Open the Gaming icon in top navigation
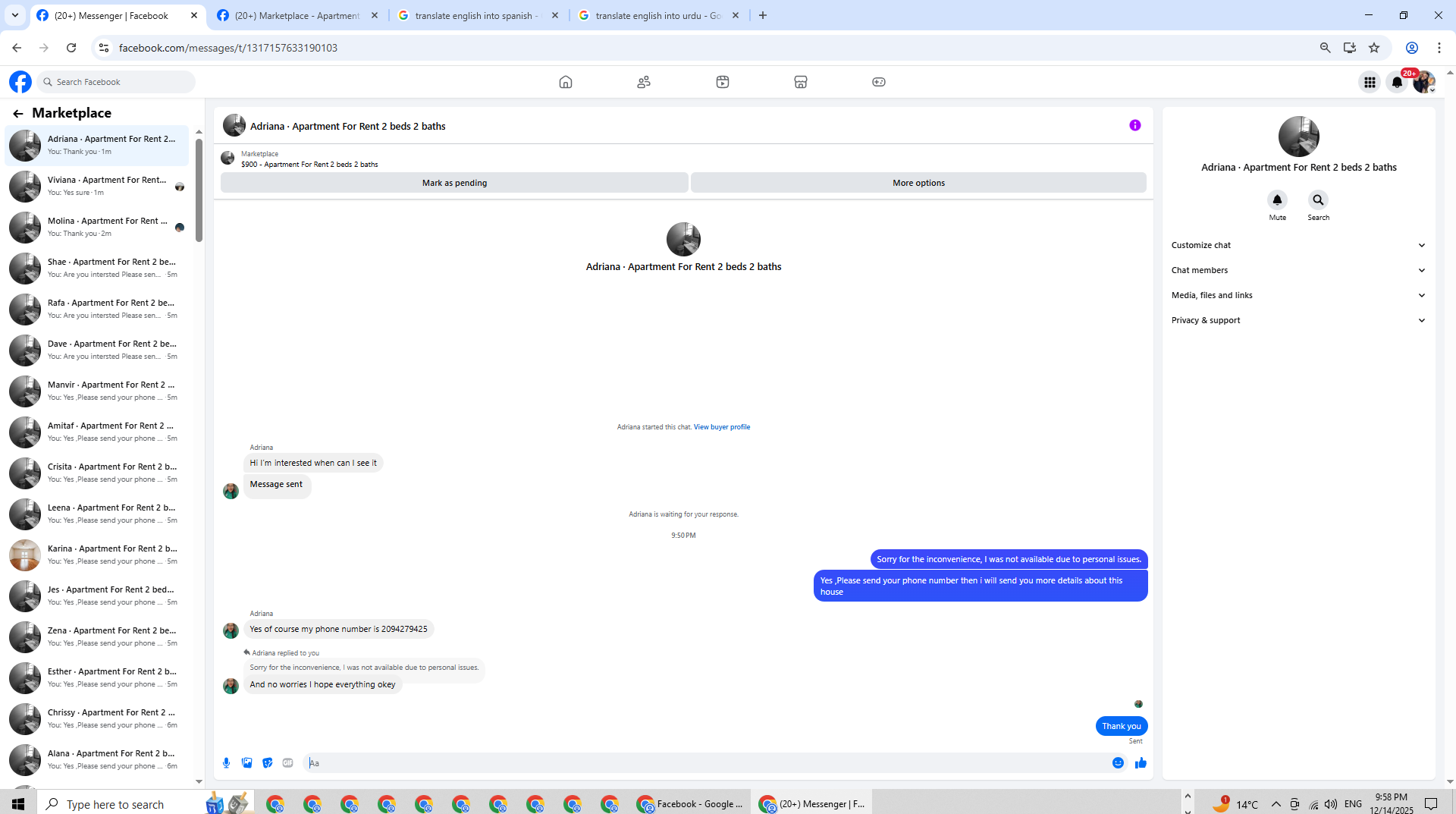The width and height of the screenshot is (1456, 814). pyautogui.click(x=879, y=82)
